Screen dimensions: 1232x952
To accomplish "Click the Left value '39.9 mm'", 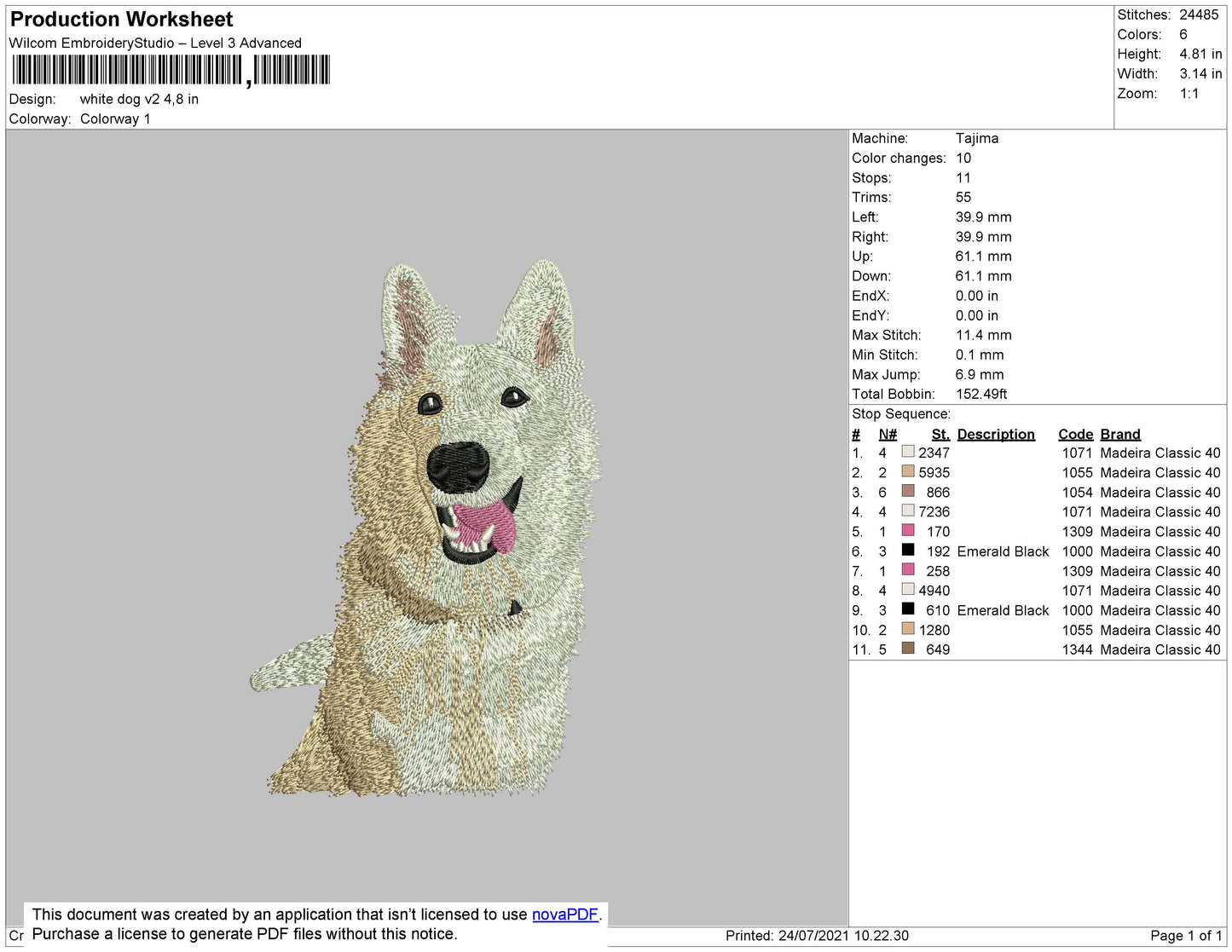I will coord(984,216).
